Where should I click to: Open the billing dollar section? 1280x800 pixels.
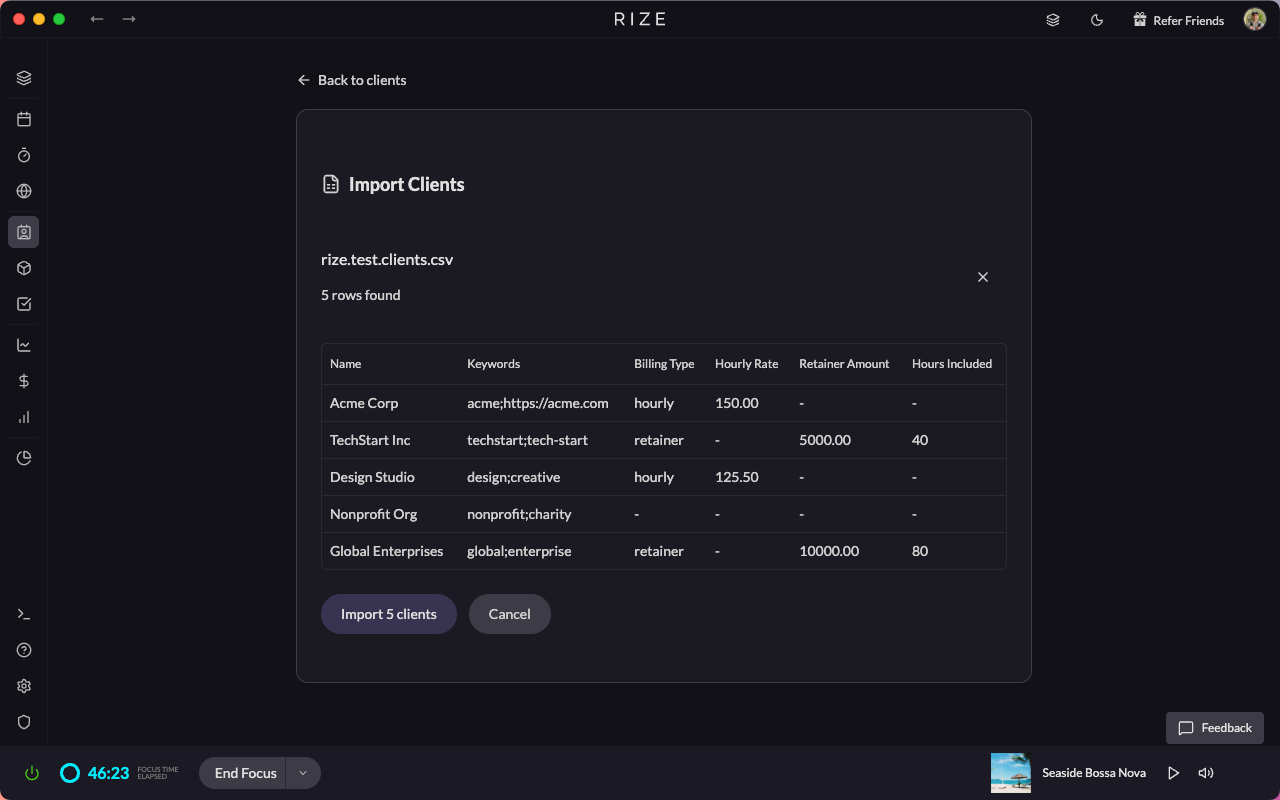(x=24, y=381)
